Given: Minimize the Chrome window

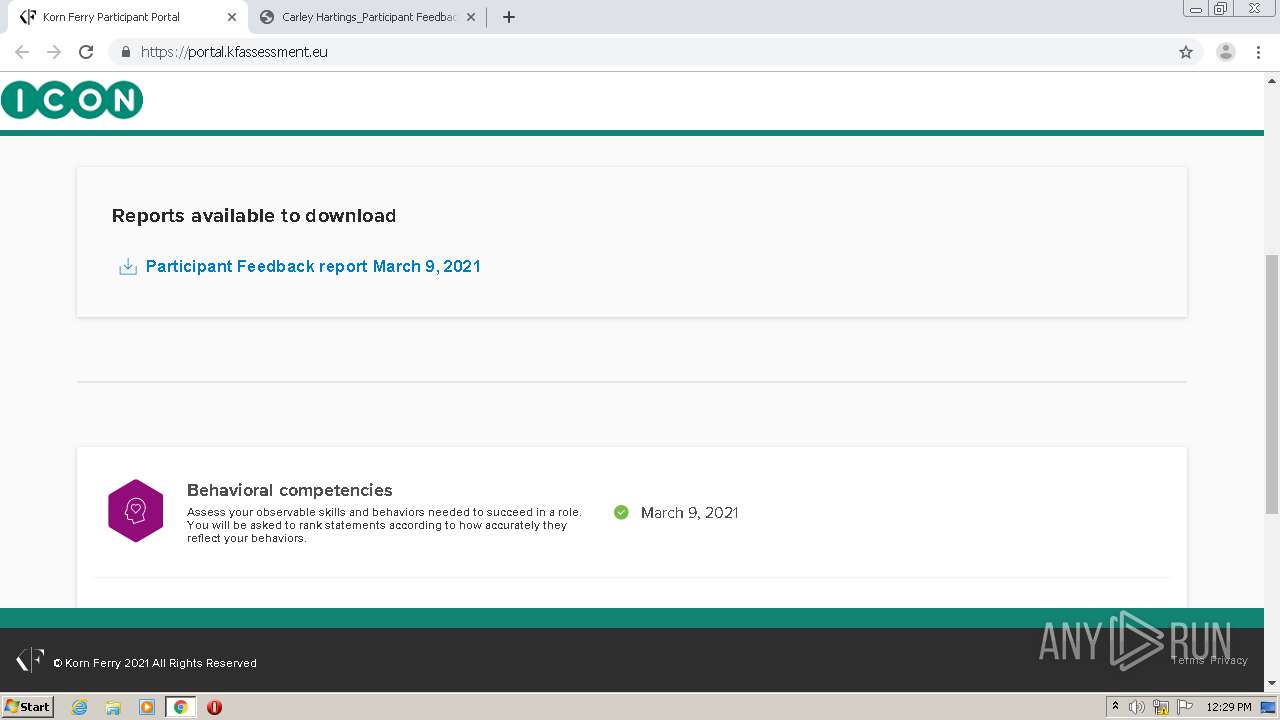Looking at the screenshot, I should pyautogui.click(x=1196, y=9).
